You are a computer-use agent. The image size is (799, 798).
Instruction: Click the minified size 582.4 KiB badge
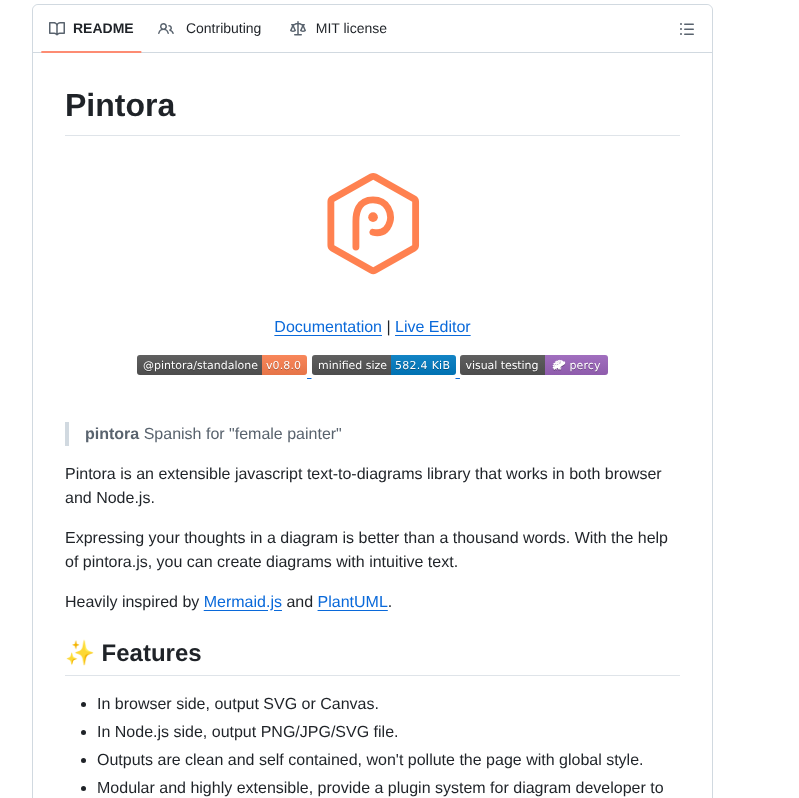pyautogui.click(x=384, y=365)
